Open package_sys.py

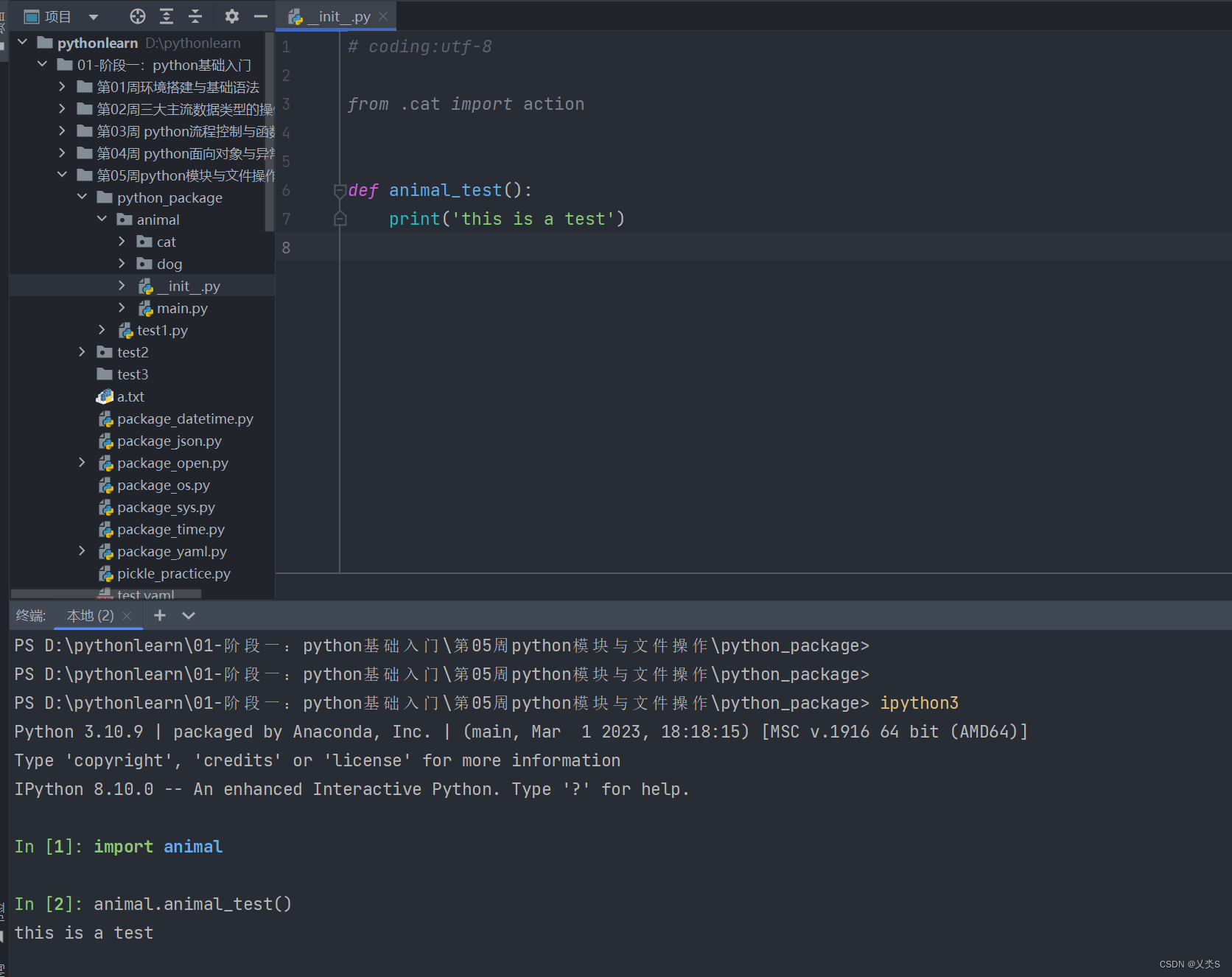pyautogui.click(x=166, y=507)
